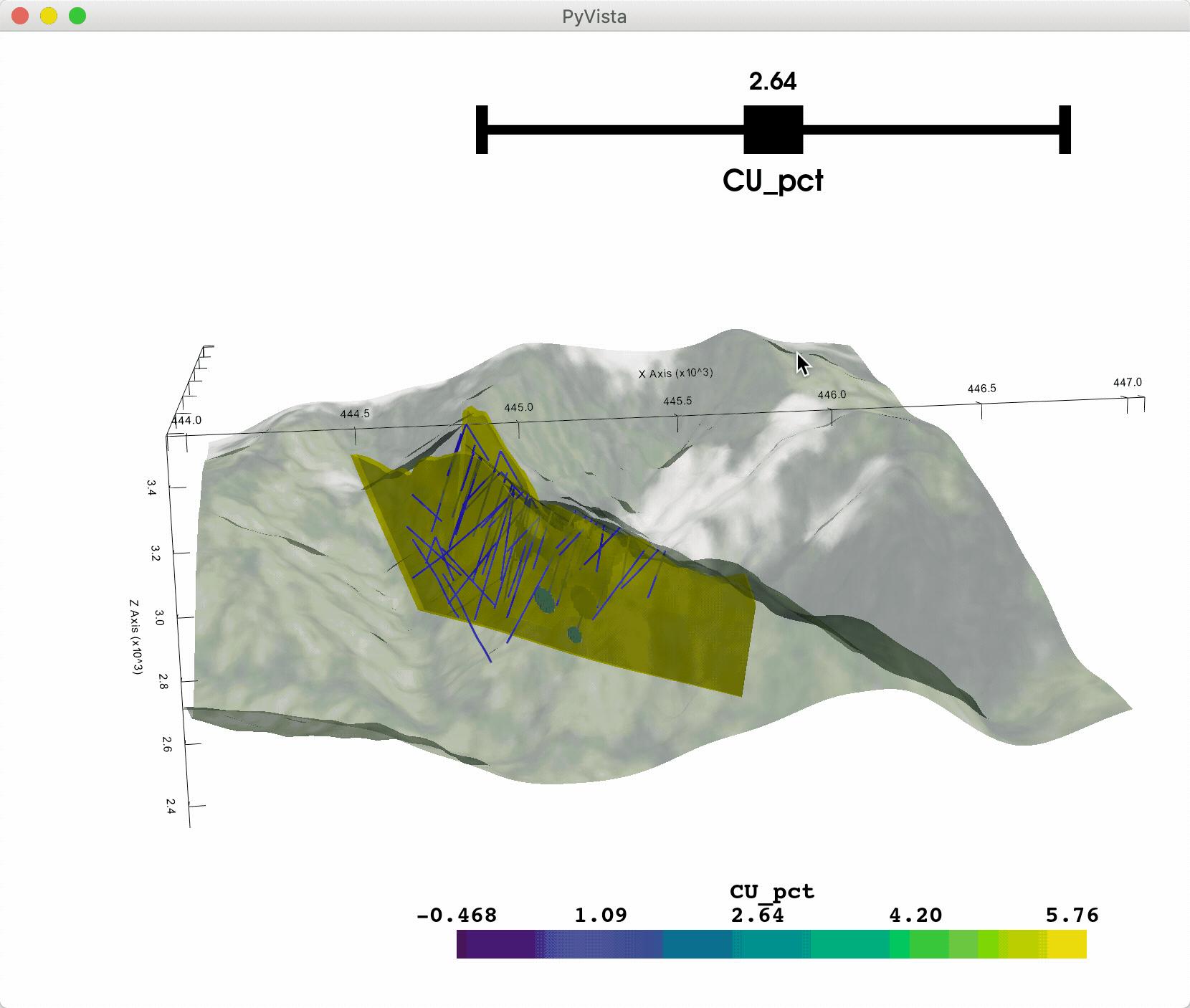Image resolution: width=1190 pixels, height=1008 pixels.
Task: Click the yellow swatch at colorbar's right end
Action: (1067, 944)
